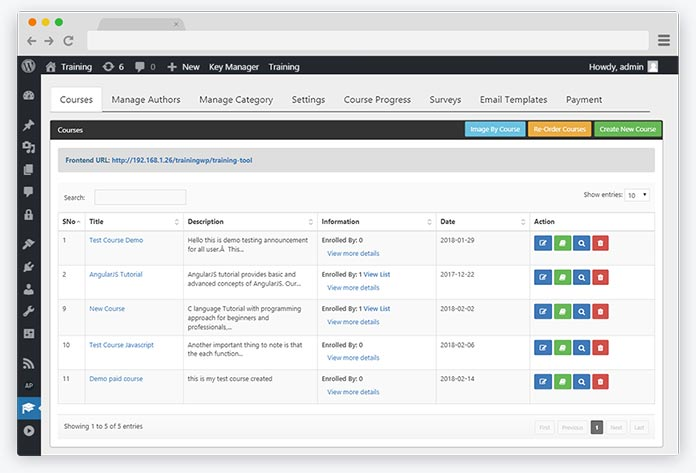Click the Re-Order Courses button
The width and height of the screenshot is (696, 473).
point(559,129)
